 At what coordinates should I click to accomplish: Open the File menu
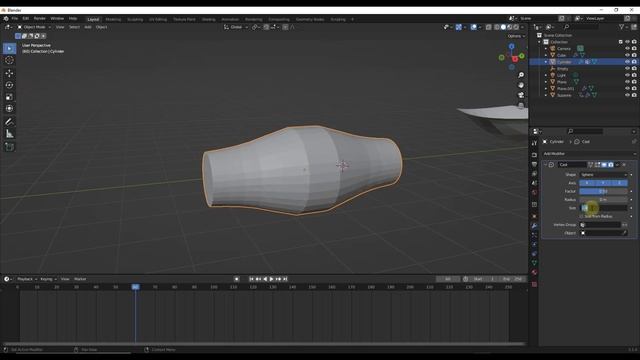click(x=15, y=19)
